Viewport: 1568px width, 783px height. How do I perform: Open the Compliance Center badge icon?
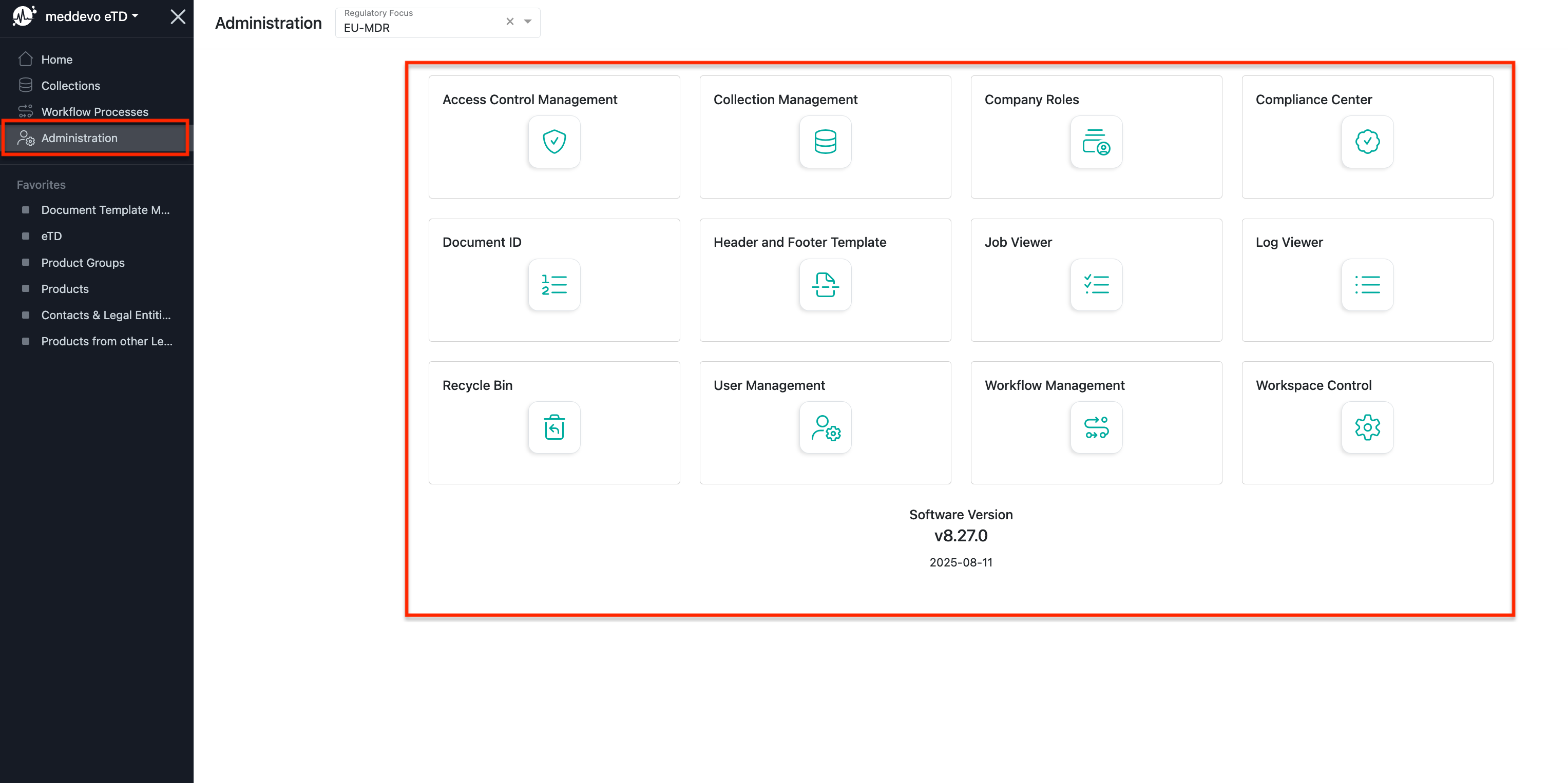(x=1367, y=142)
